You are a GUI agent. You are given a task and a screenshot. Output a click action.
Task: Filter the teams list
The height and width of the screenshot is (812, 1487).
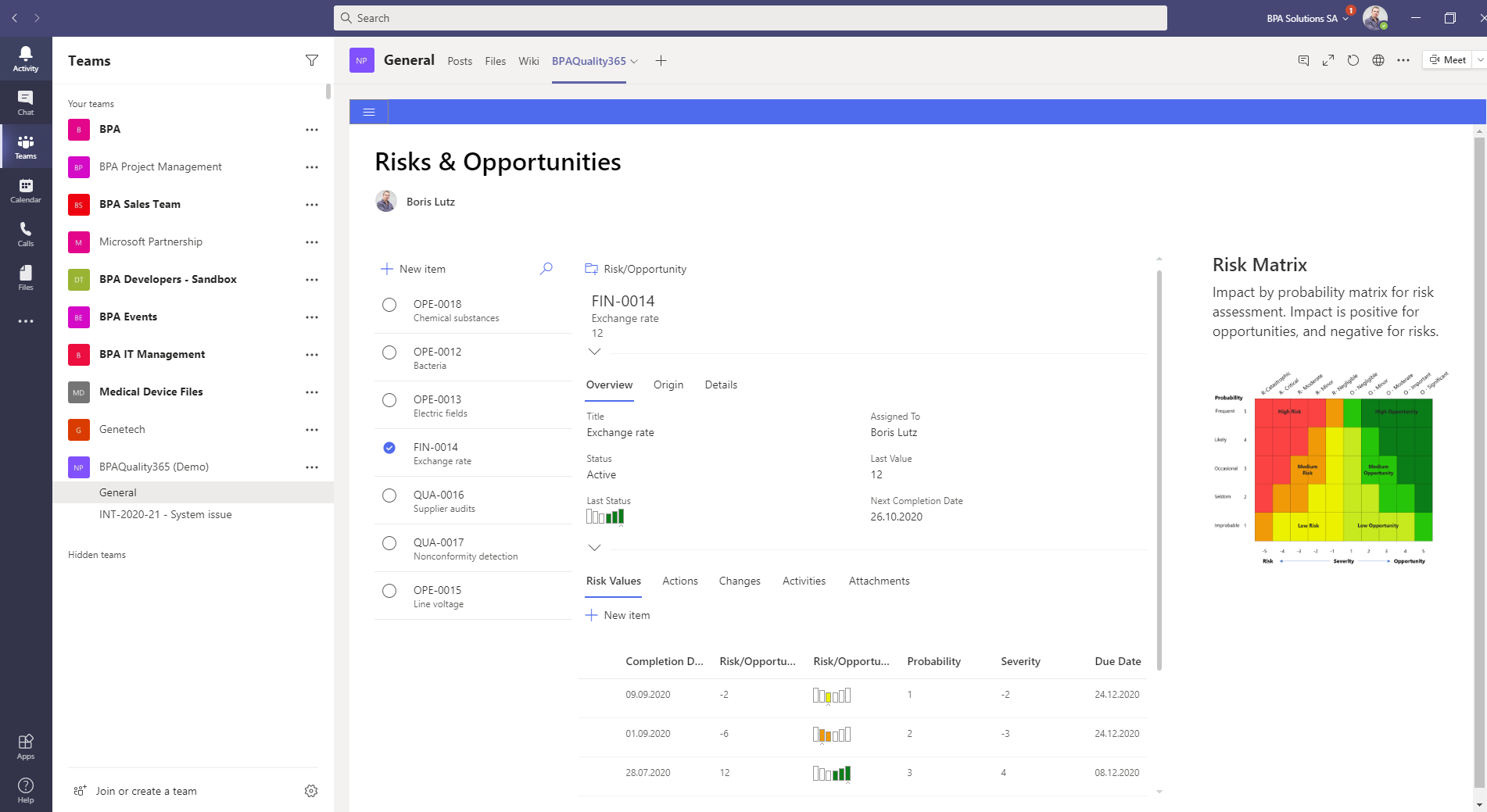(312, 60)
